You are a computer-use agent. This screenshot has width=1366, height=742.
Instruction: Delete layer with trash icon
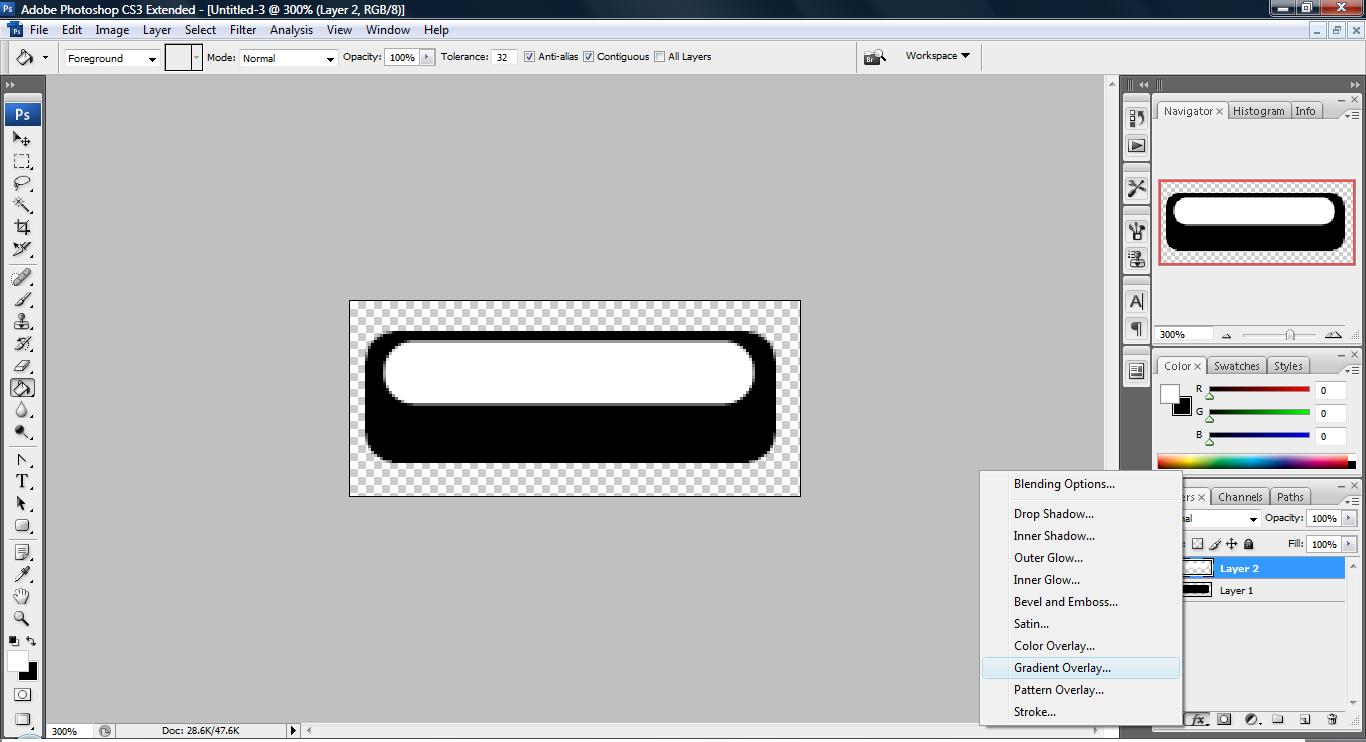point(1332,719)
